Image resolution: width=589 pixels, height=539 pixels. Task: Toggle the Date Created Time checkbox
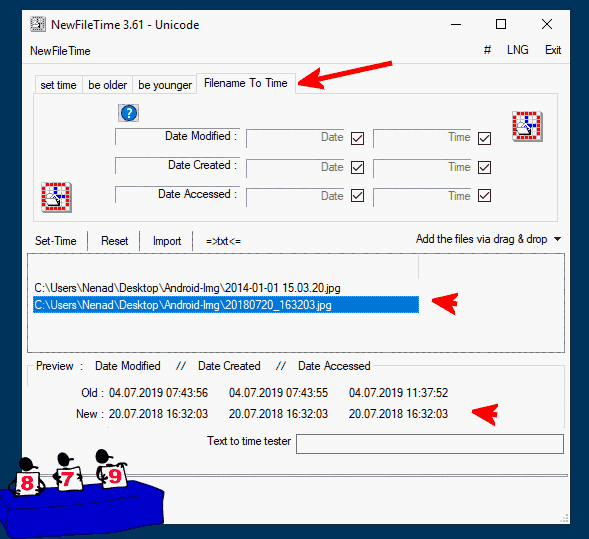coord(484,167)
